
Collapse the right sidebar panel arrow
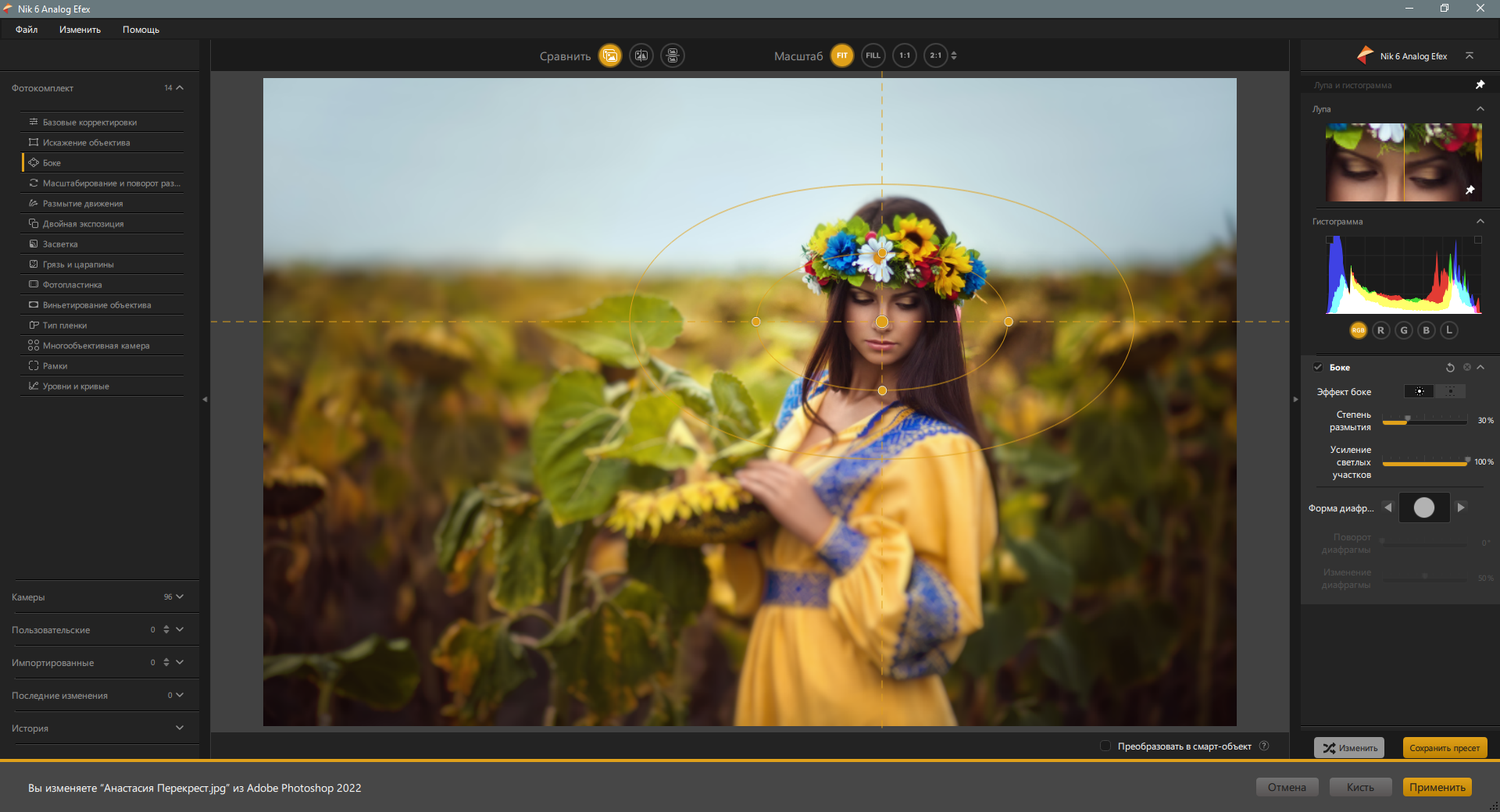[1295, 399]
